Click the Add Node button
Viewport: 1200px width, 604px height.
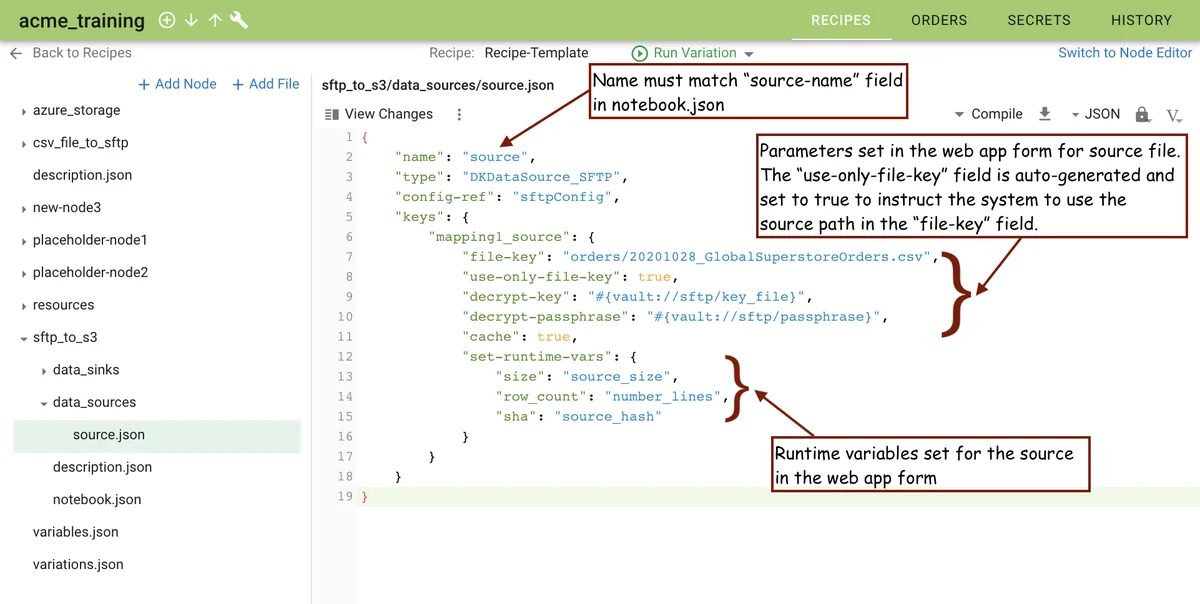tap(177, 84)
